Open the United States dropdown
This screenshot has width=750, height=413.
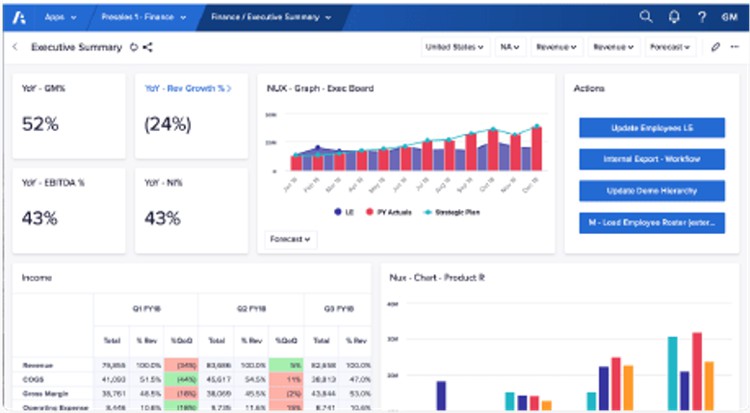tap(453, 47)
